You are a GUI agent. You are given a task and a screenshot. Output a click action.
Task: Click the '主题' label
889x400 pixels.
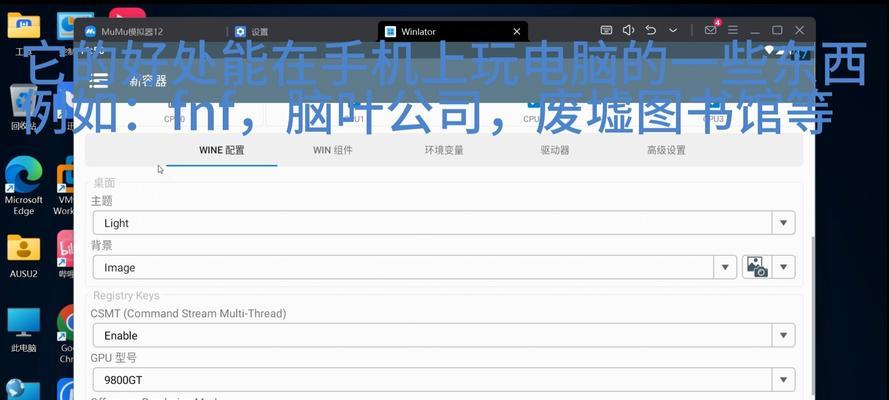[102, 201]
